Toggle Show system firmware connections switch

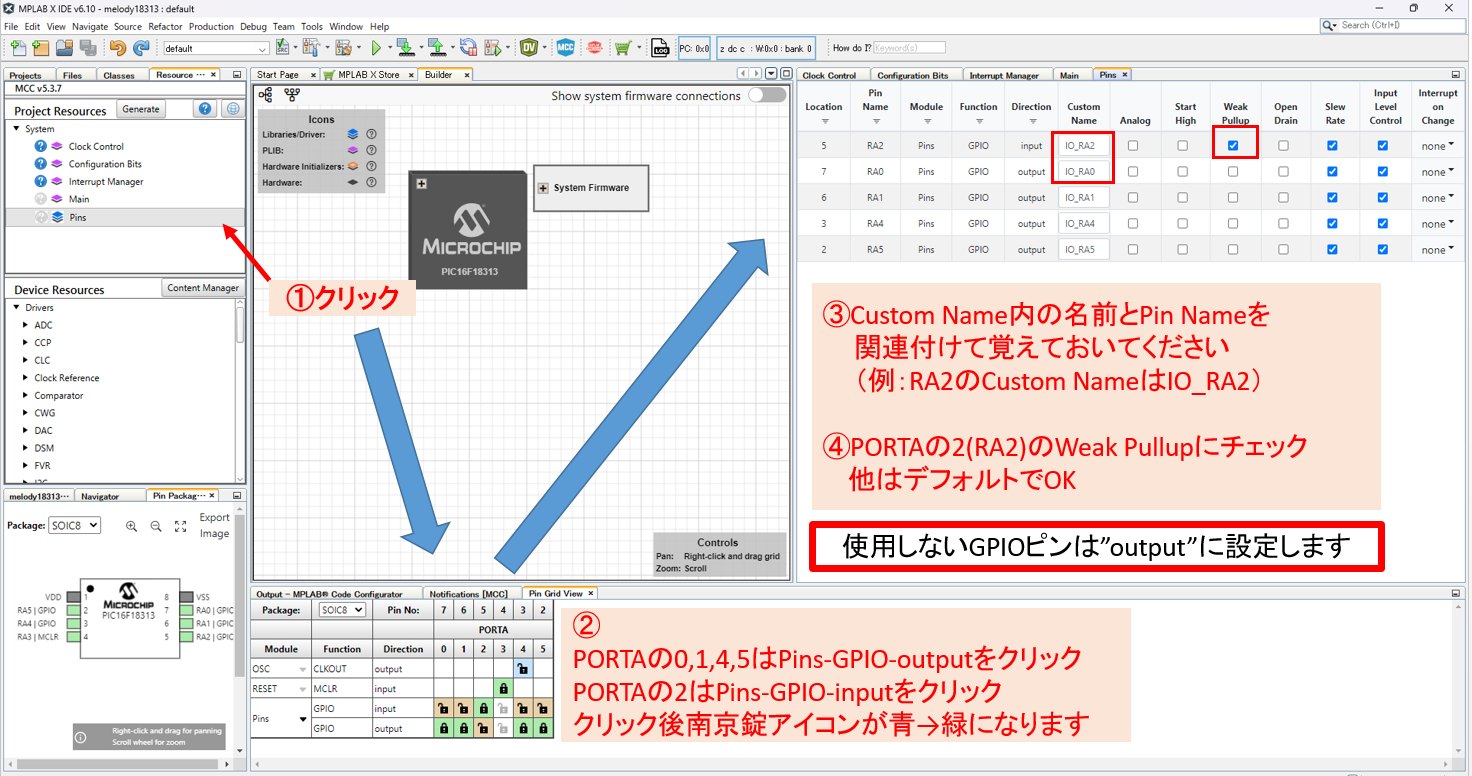tap(767, 95)
